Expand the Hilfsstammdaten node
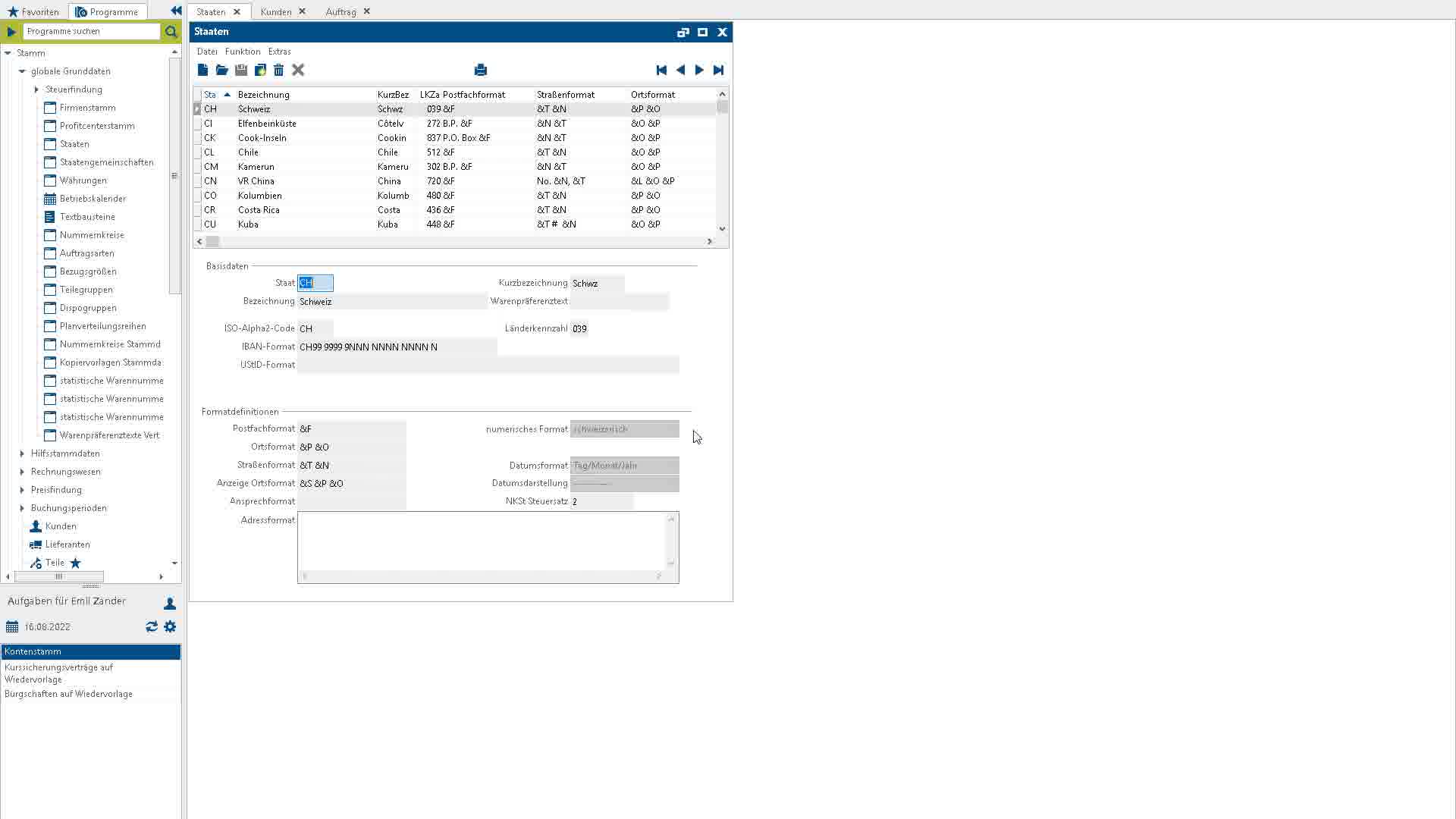The image size is (1456, 819). [22, 453]
